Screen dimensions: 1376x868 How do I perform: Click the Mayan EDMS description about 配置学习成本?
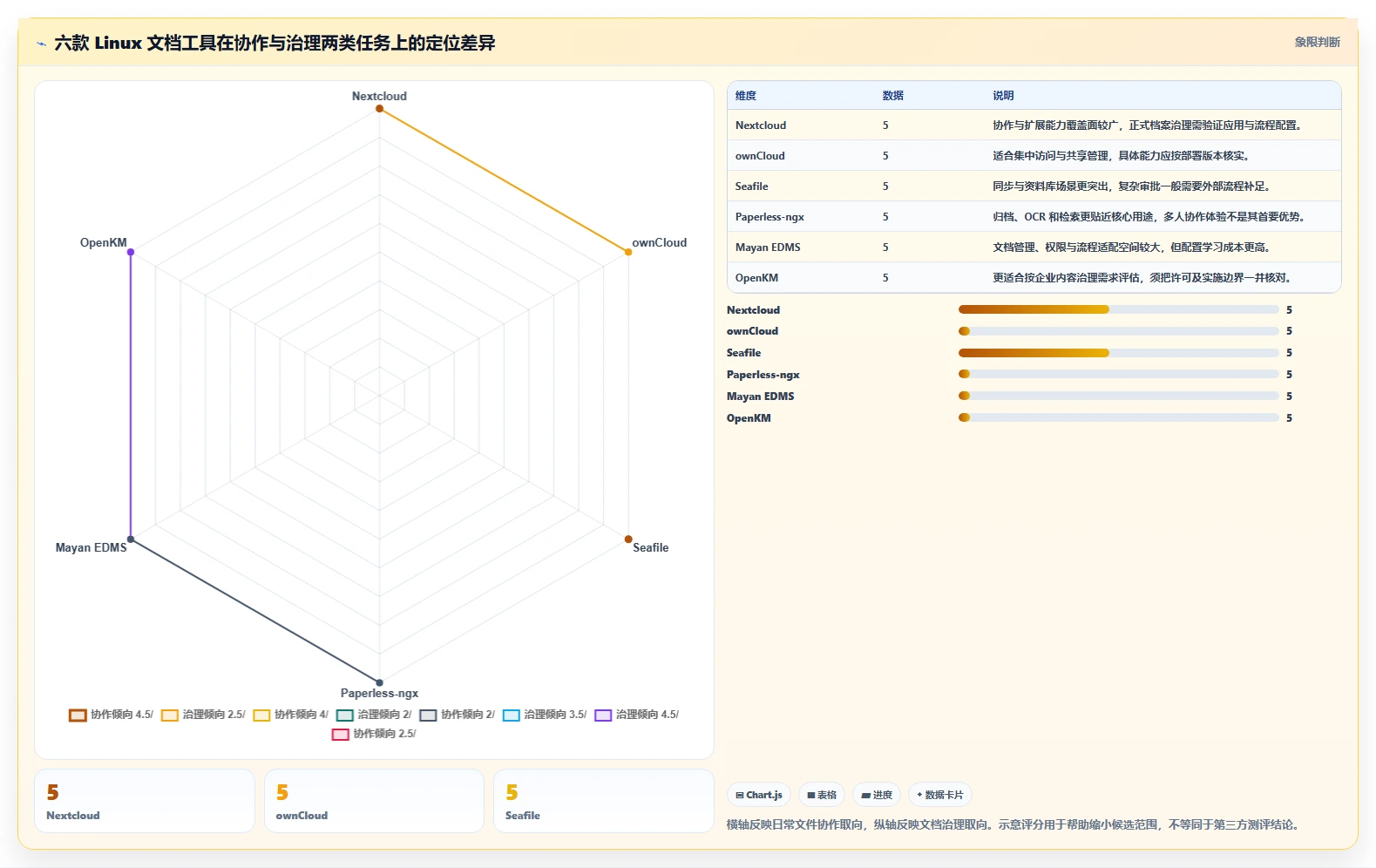1131,248
